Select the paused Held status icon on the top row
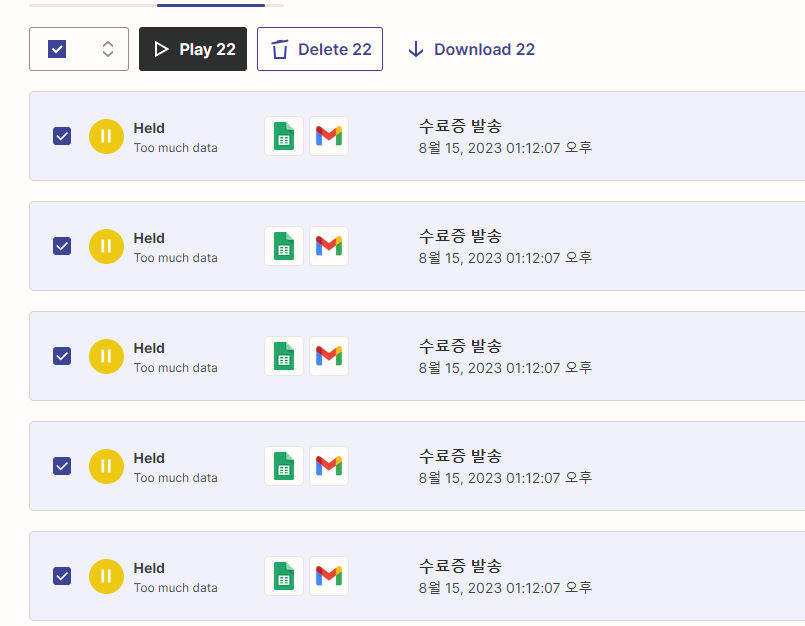This screenshot has height=626, width=805. click(106, 136)
